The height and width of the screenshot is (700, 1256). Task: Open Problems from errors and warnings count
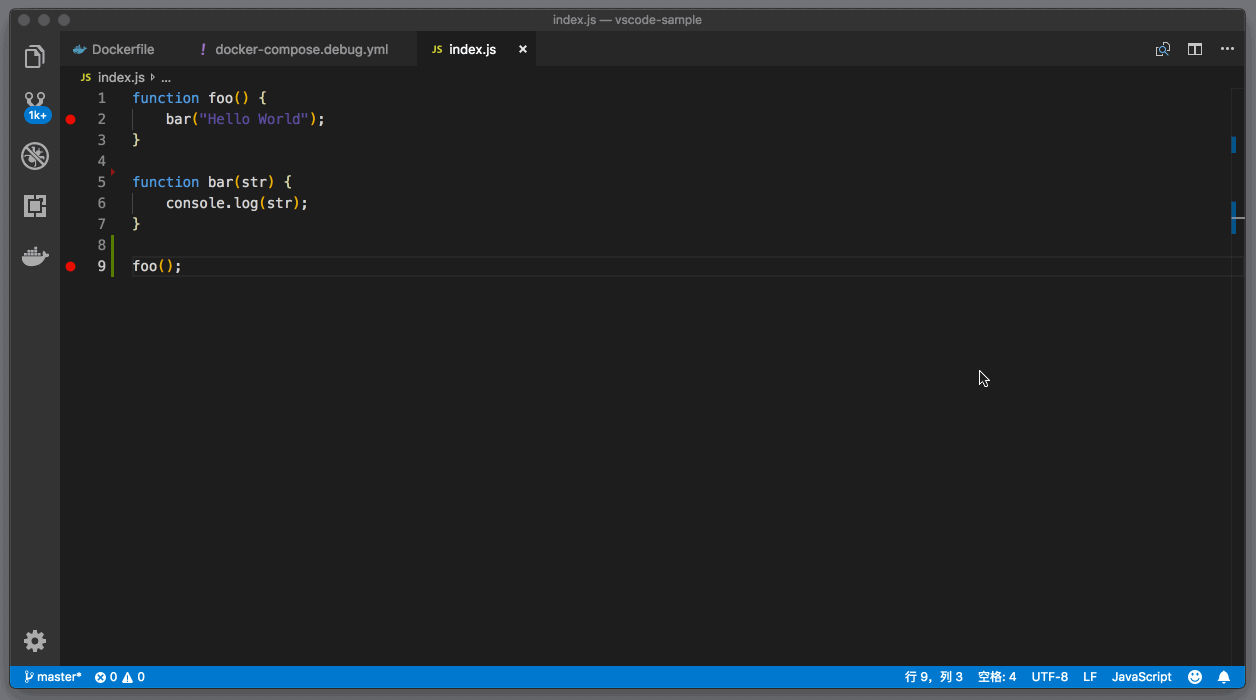(120, 677)
